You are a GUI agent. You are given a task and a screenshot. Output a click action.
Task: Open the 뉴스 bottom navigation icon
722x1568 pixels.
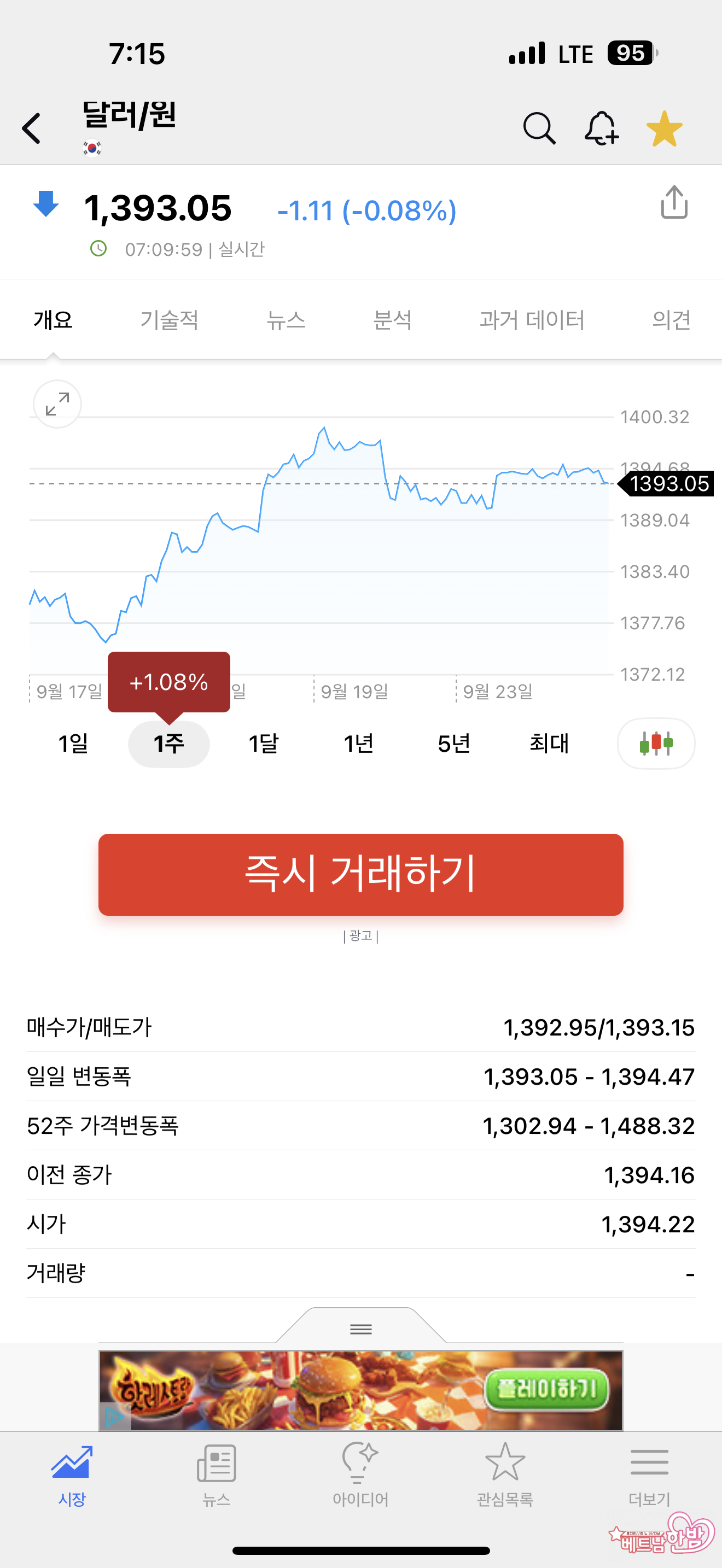tap(216, 1473)
